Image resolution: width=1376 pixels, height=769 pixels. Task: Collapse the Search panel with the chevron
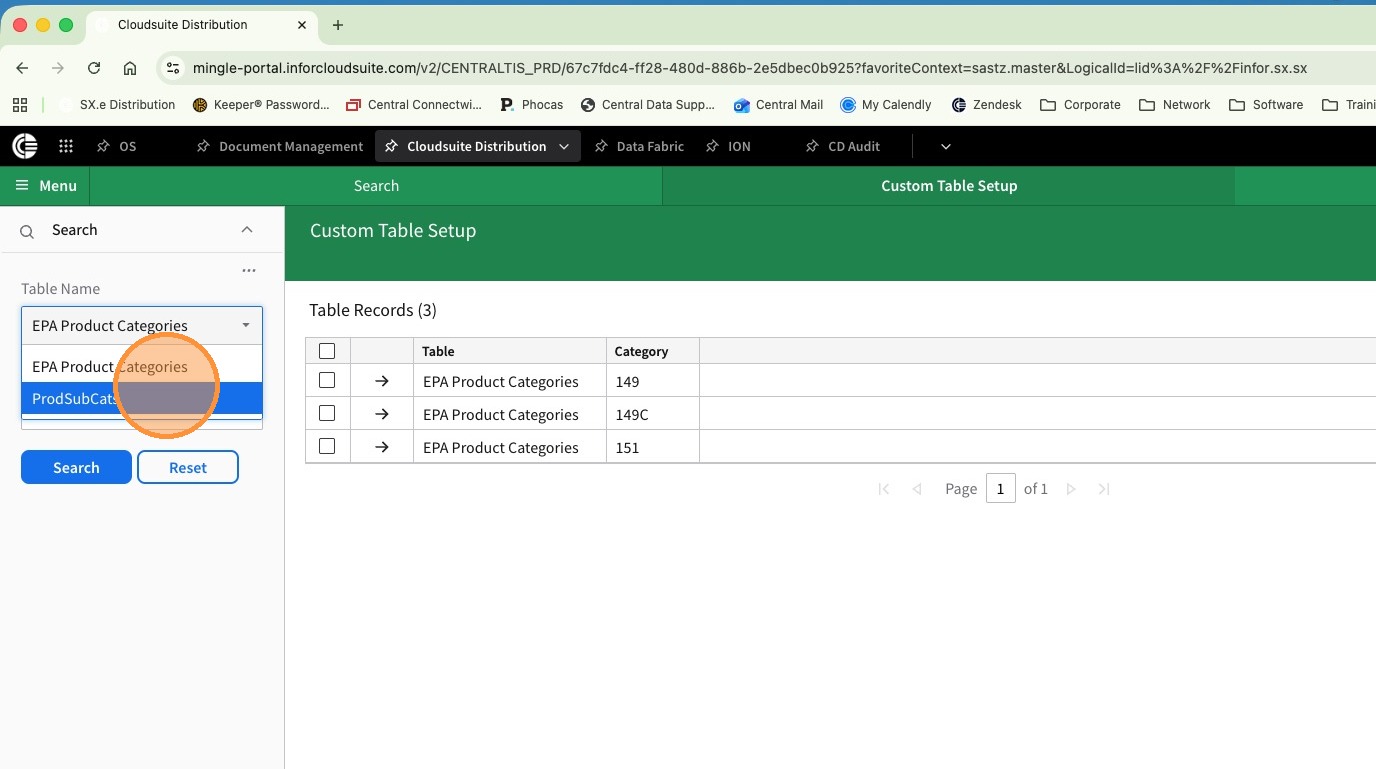(x=247, y=230)
